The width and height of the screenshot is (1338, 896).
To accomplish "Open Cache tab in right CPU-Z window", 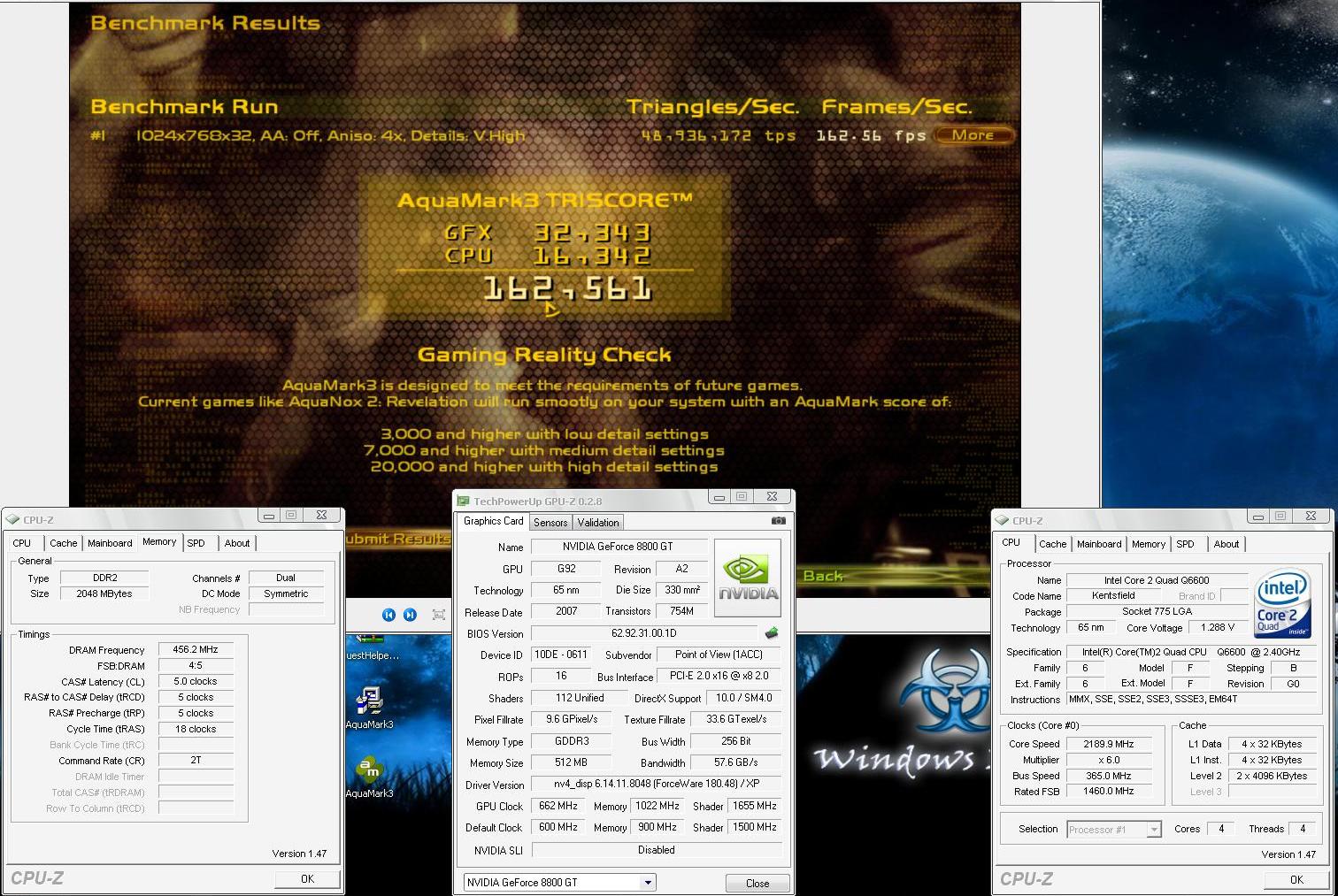I will (x=1053, y=544).
